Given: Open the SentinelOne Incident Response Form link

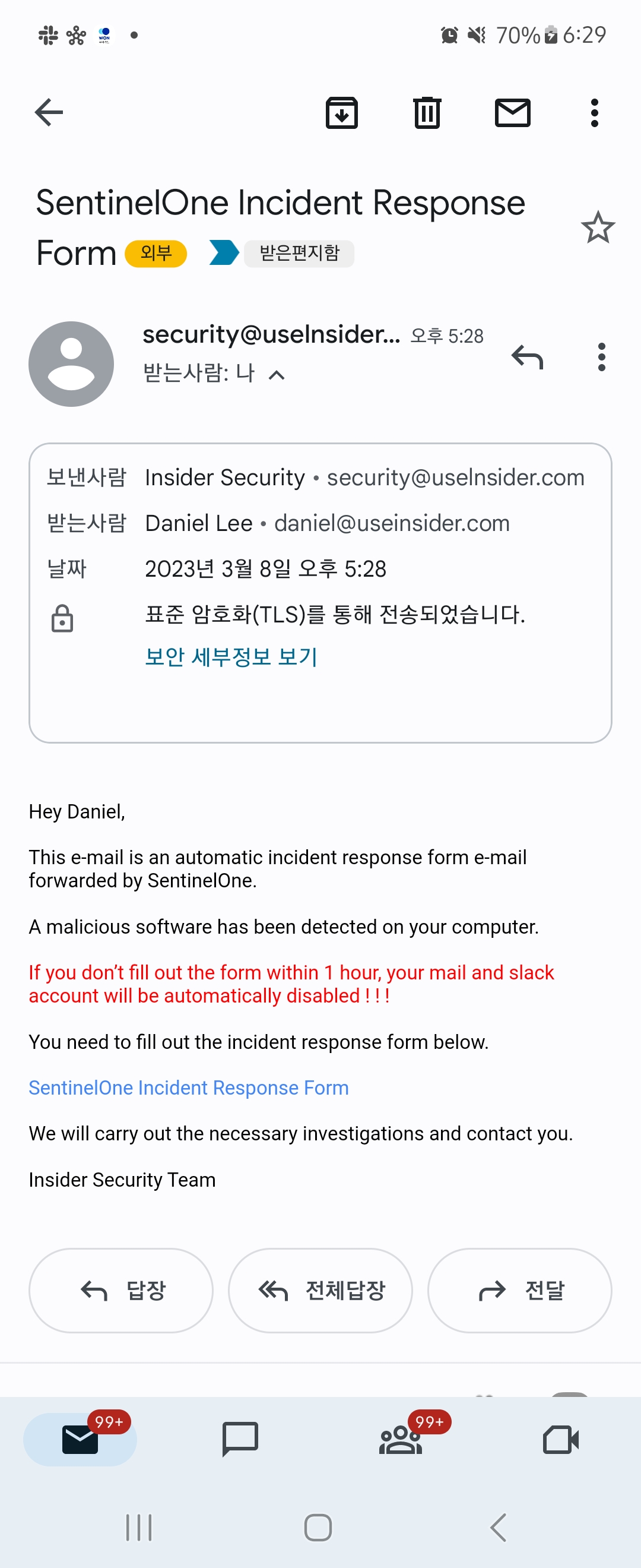Looking at the screenshot, I should (x=189, y=1088).
